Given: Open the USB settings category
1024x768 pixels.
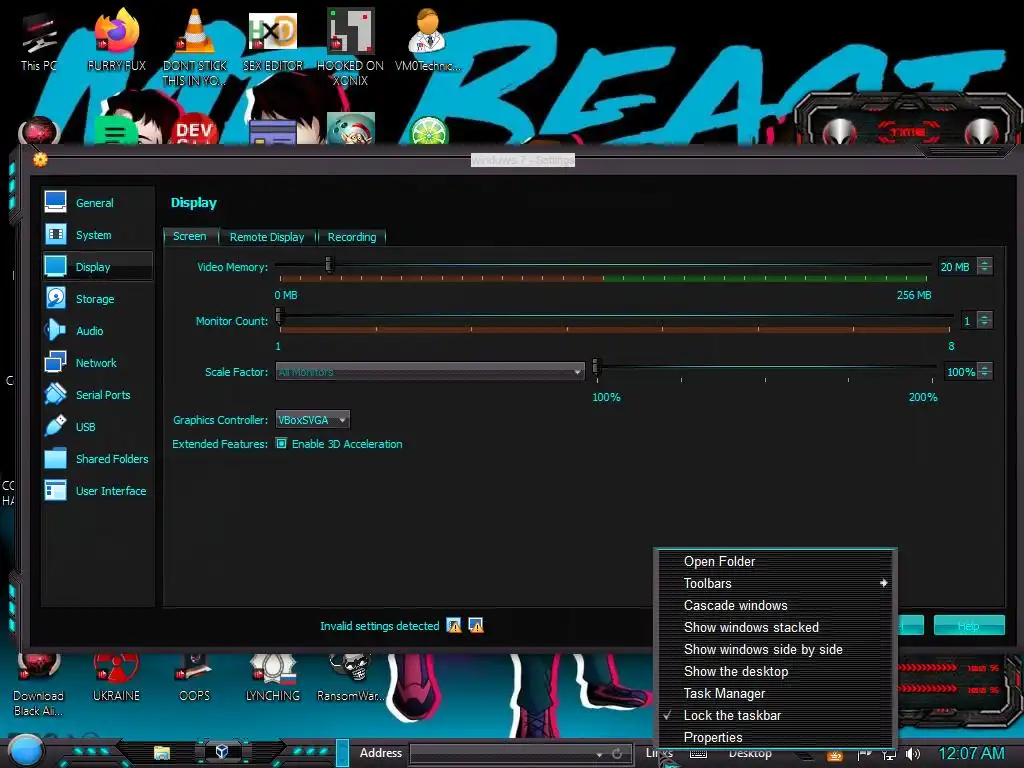Looking at the screenshot, I should click(97, 426).
